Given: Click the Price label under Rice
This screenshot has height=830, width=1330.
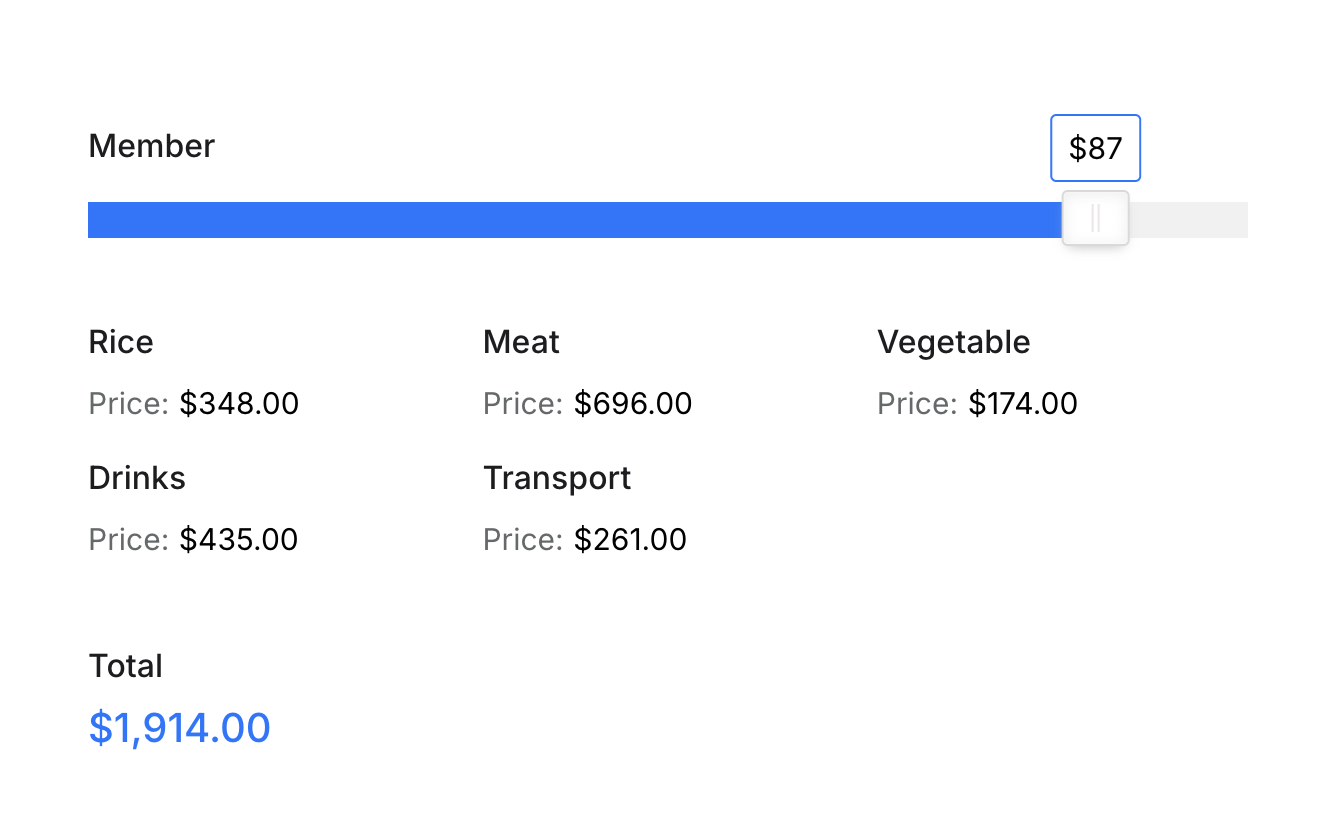Looking at the screenshot, I should point(129,404).
